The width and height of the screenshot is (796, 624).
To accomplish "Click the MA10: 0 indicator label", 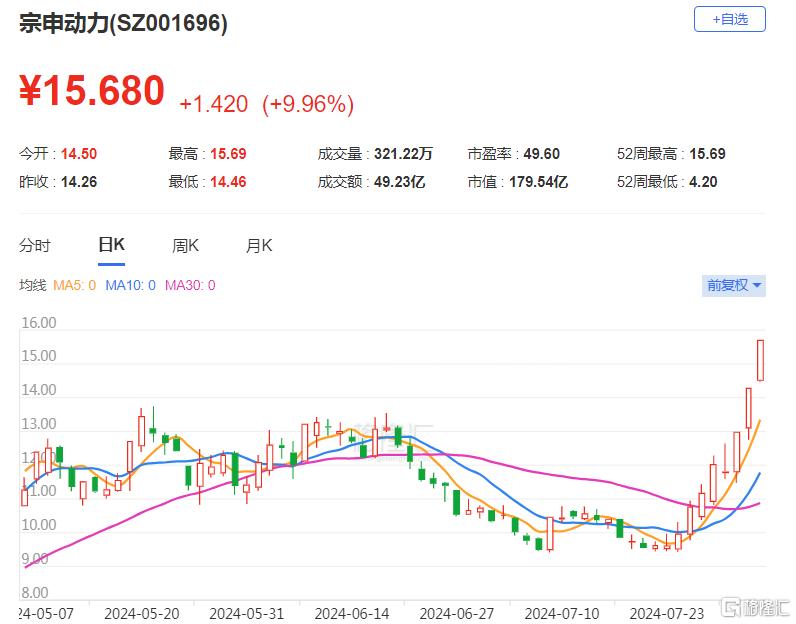I will point(130,285).
